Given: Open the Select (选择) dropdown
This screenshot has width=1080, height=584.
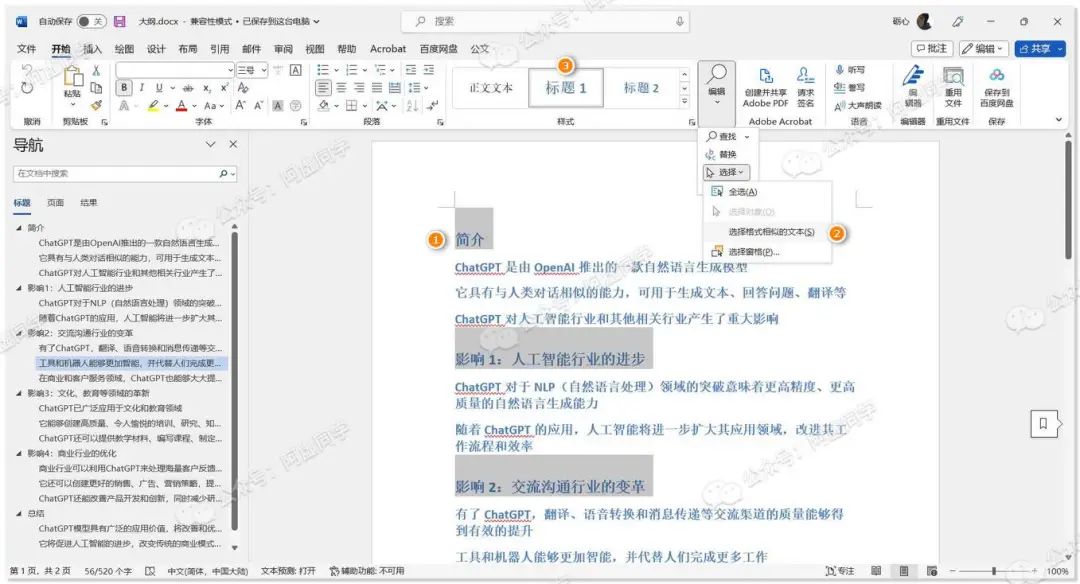Looking at the screenshot, I should coord(726,172).
